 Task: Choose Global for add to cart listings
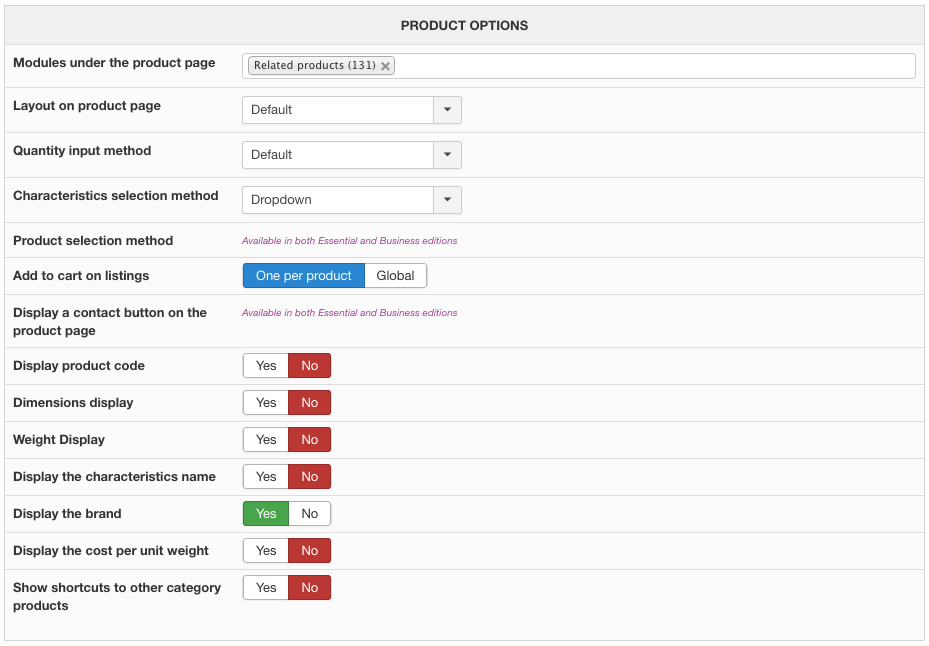395,276
